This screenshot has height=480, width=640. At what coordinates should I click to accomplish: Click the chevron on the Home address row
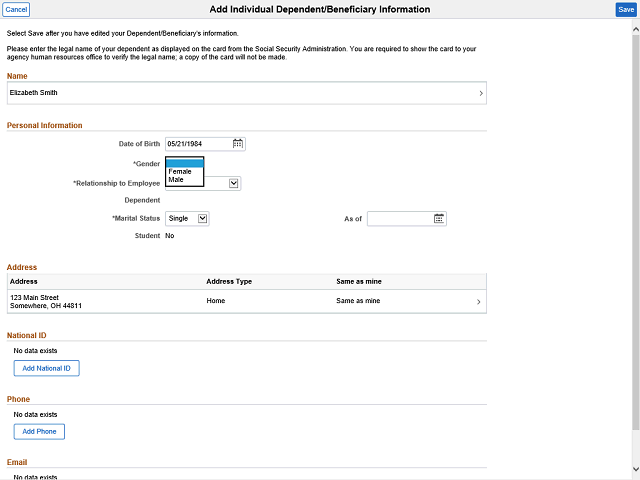point(478,302)
